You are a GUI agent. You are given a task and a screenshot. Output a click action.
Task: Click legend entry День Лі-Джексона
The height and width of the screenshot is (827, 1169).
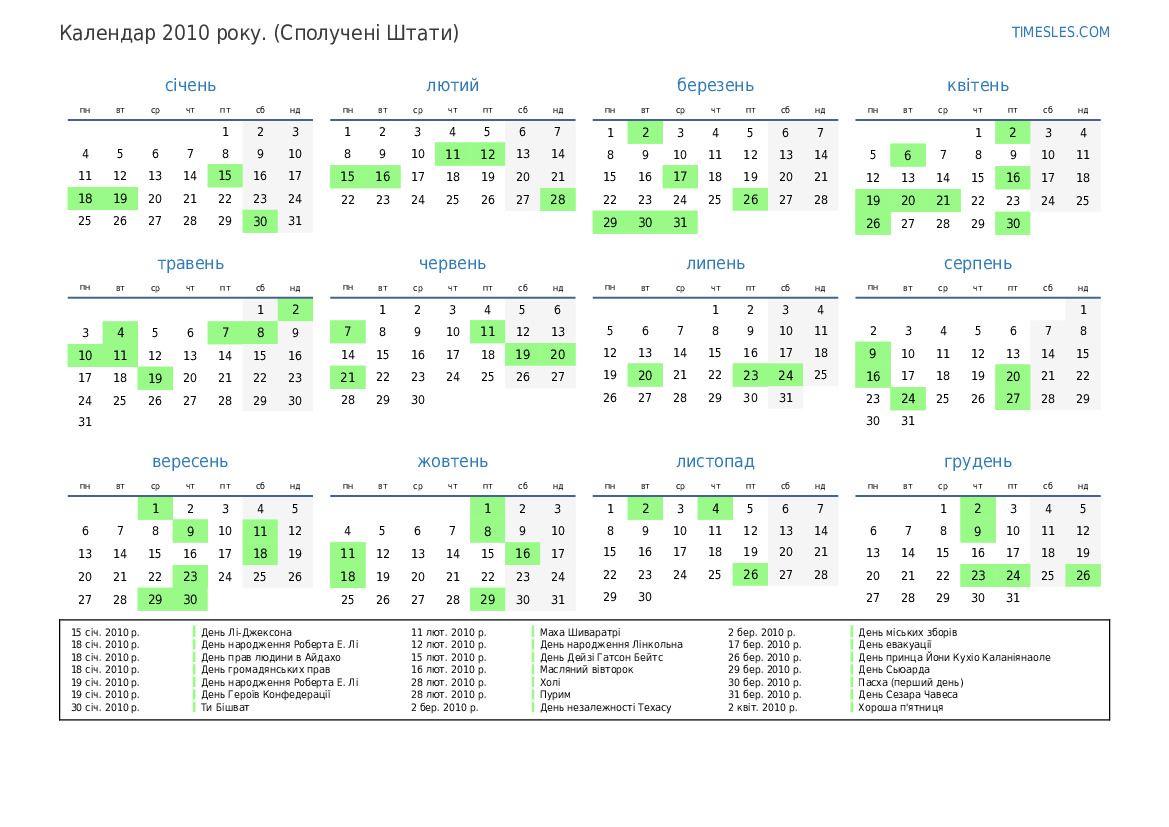point(246,632)
